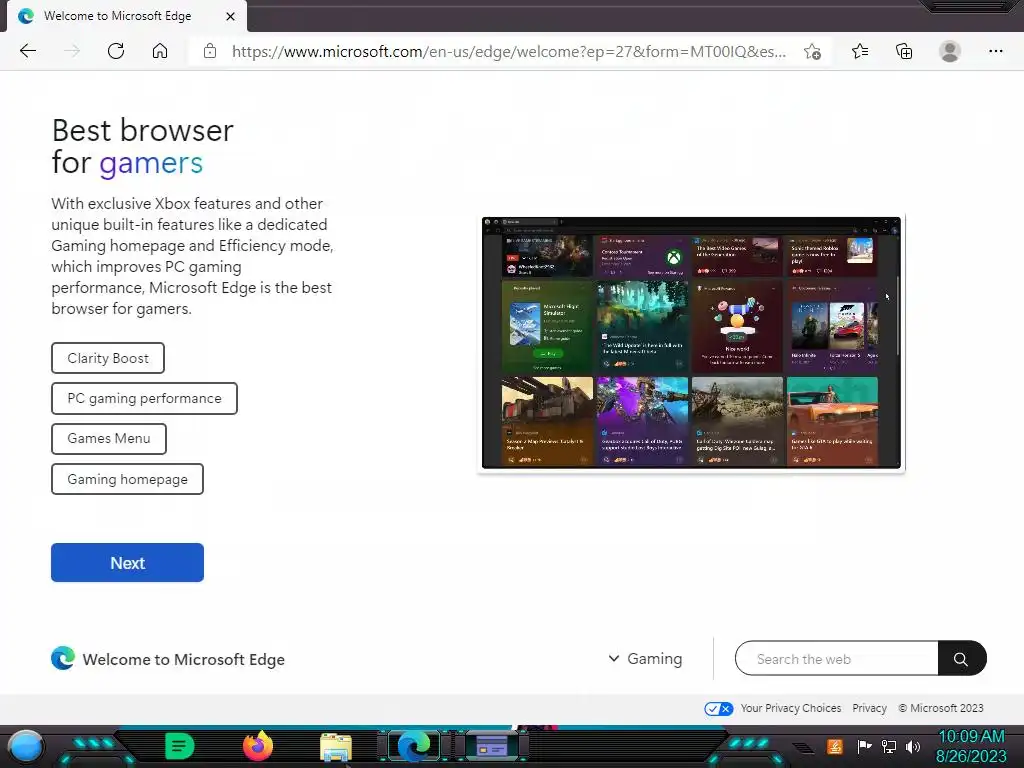This screenshot has height=768, width=1024.
Task: Click the orange tray icon
Action: click(835, 746)
